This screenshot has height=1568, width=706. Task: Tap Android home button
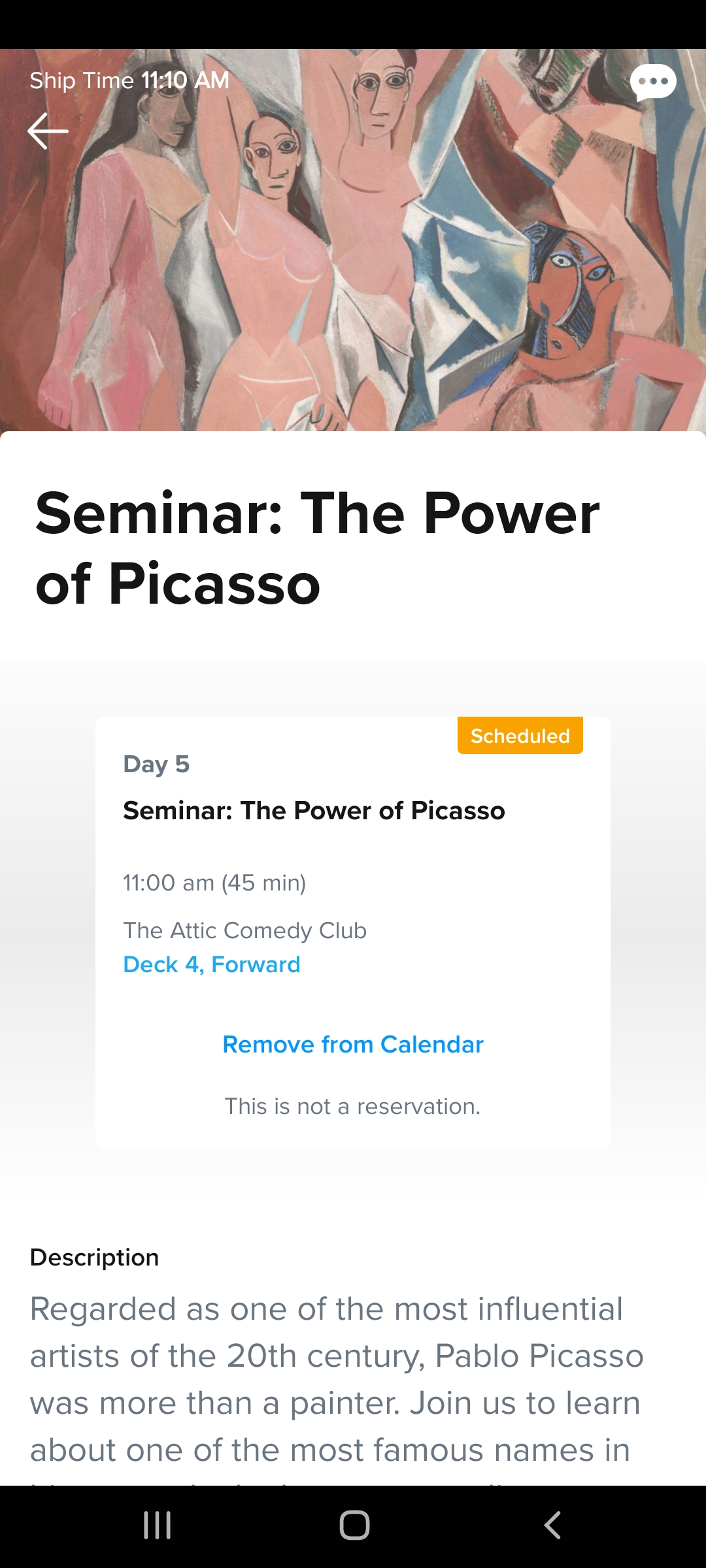click(x=354, y=1526)
